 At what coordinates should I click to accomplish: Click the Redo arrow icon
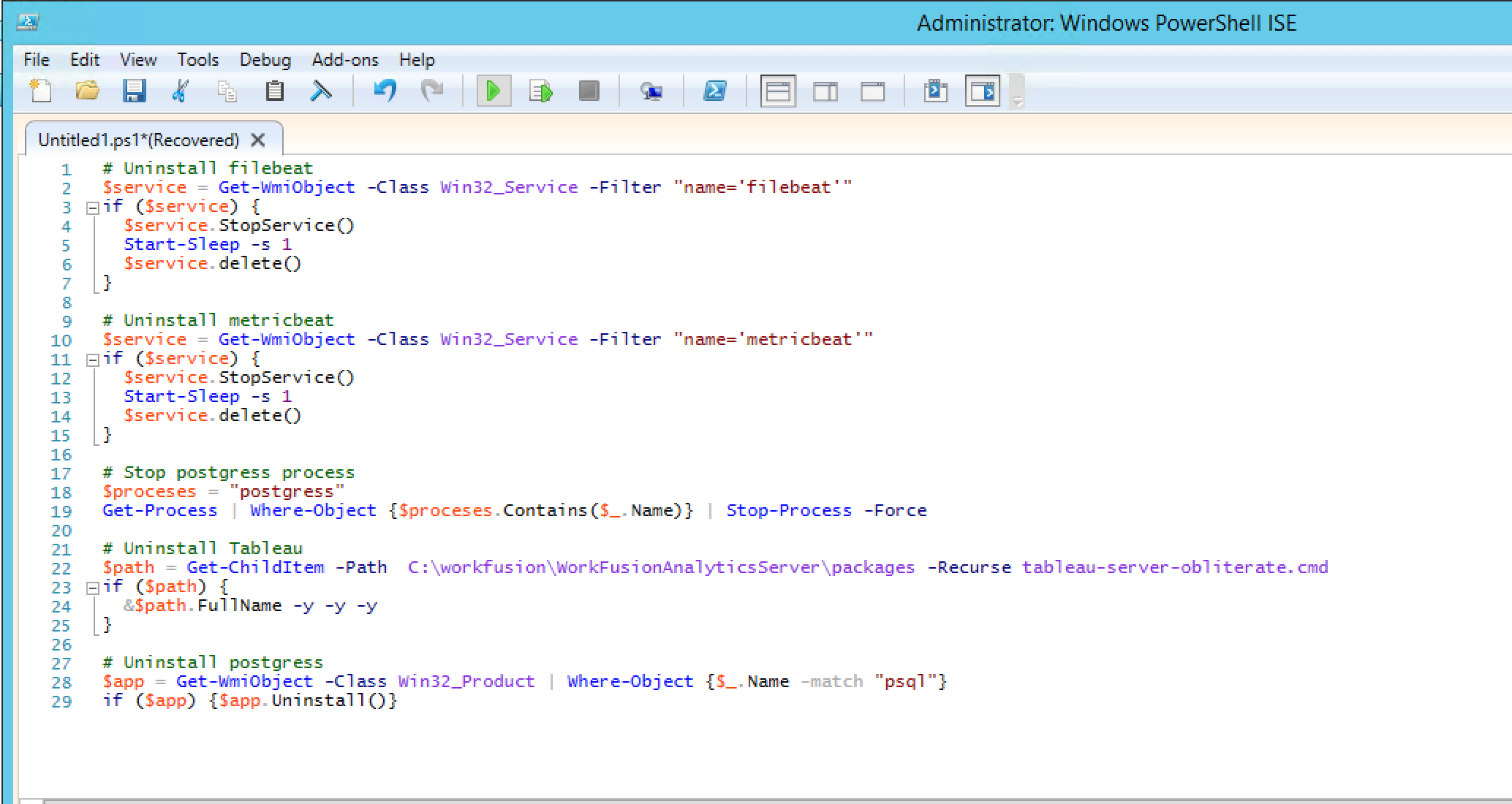(432, 91)
